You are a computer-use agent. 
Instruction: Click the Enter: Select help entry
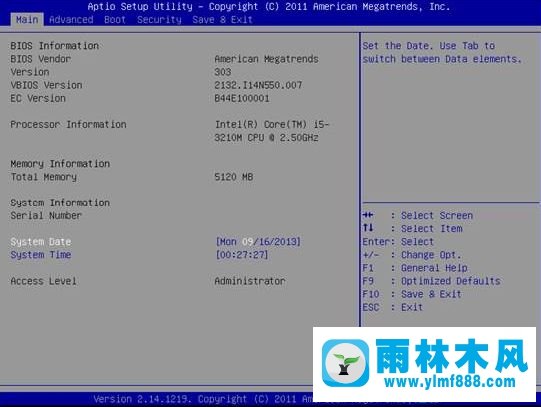click(398, 242)
